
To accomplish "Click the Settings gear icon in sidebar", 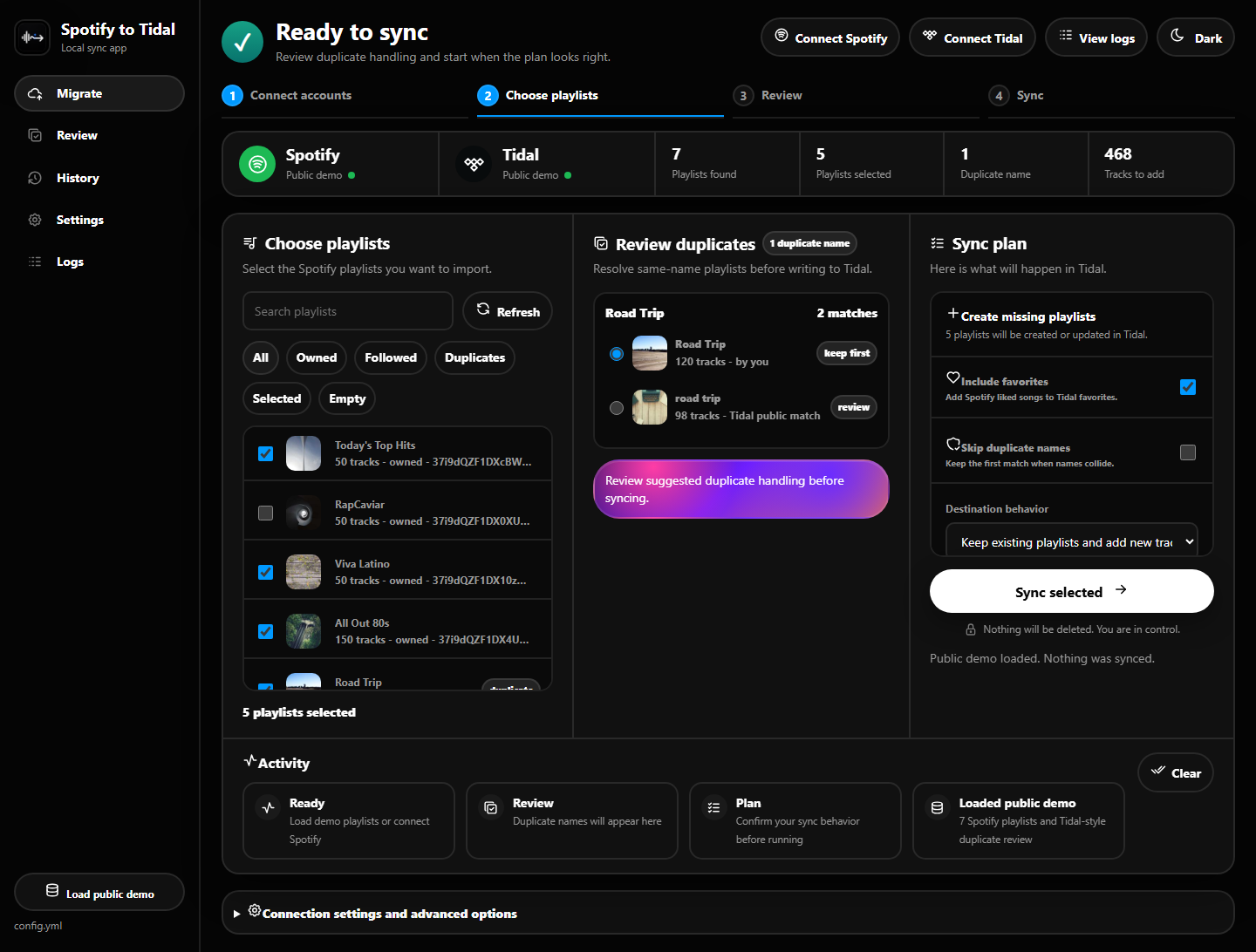I will 35,220.
